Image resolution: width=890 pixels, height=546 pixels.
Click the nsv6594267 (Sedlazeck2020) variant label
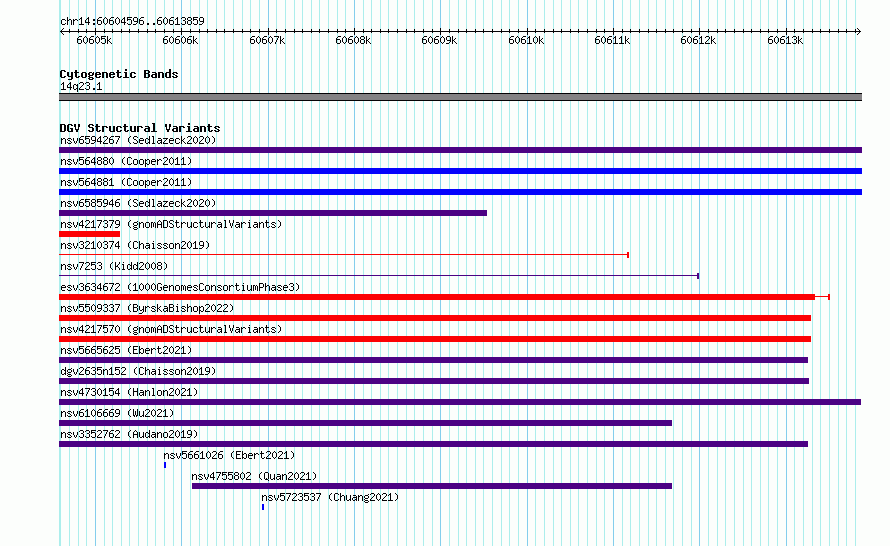(x=138, y=140)
